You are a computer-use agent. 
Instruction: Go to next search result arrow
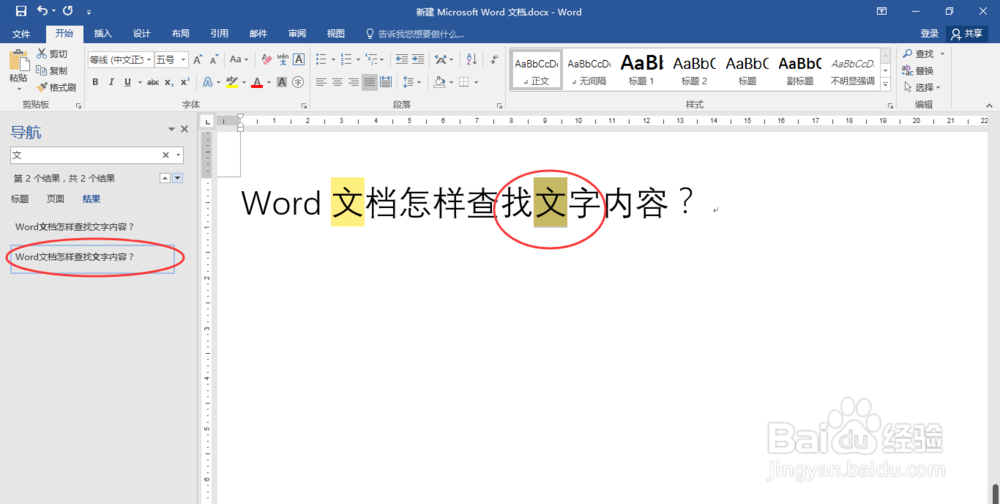(178, 178)
